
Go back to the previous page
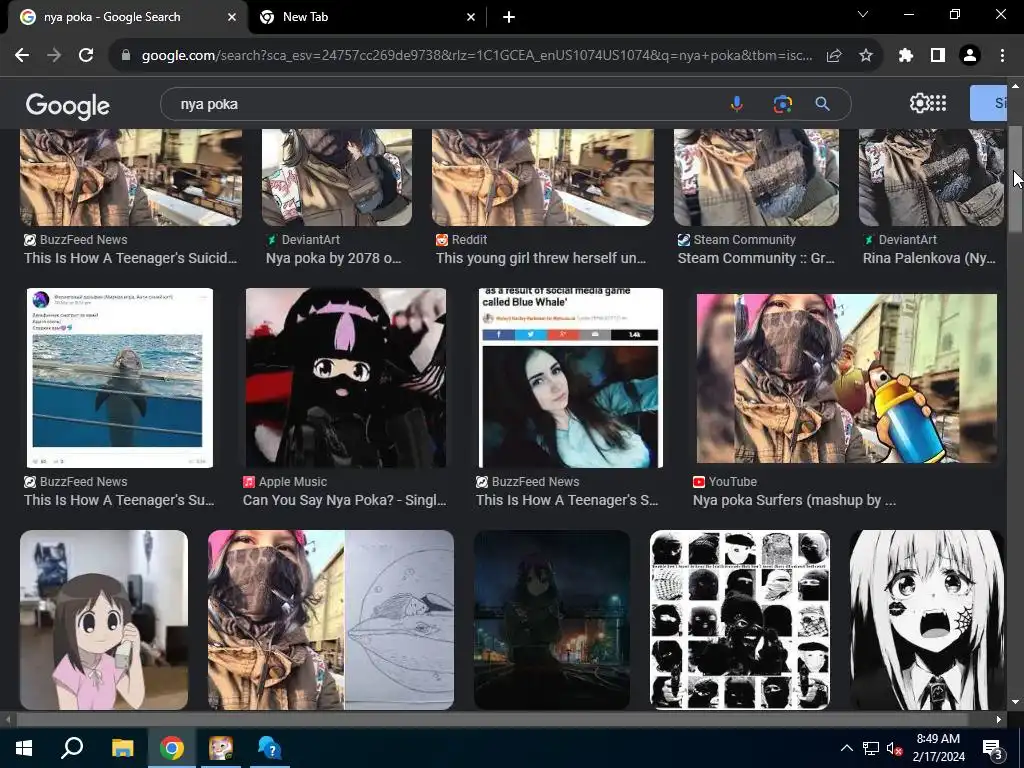pos(22,56)
